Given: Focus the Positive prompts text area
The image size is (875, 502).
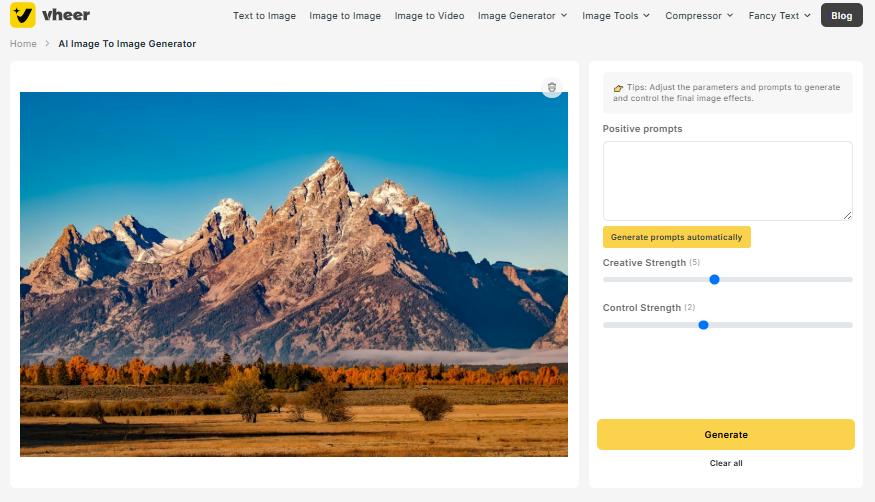Looking at the screenshot, I should [728, 181].
